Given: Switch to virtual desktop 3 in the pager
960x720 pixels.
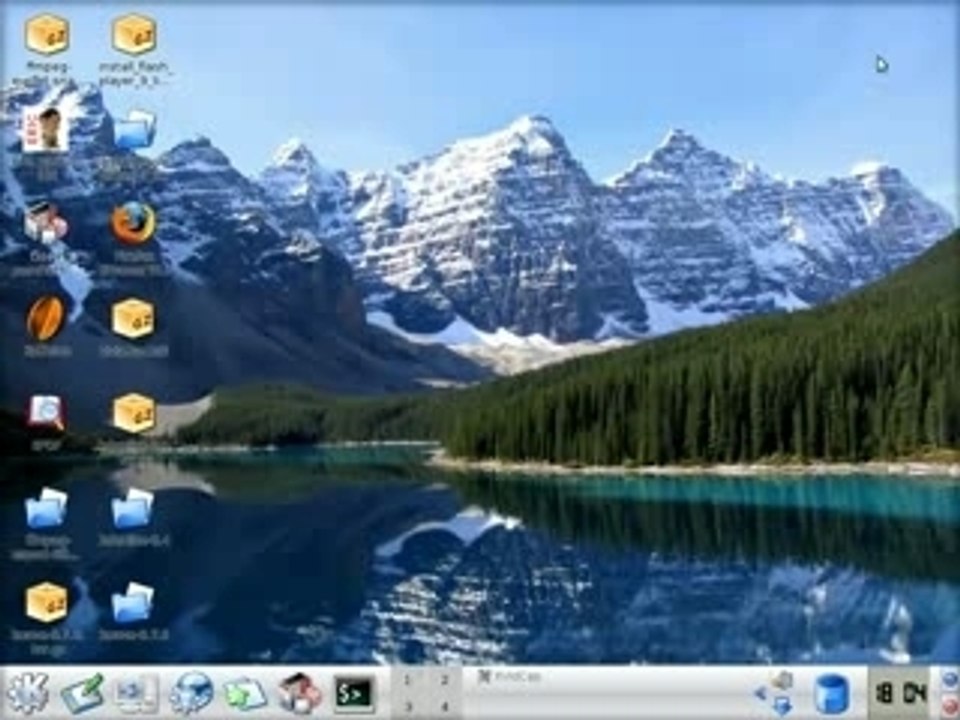Looking at the screenshot, I should pyautogui.click(x=408, y=707).
